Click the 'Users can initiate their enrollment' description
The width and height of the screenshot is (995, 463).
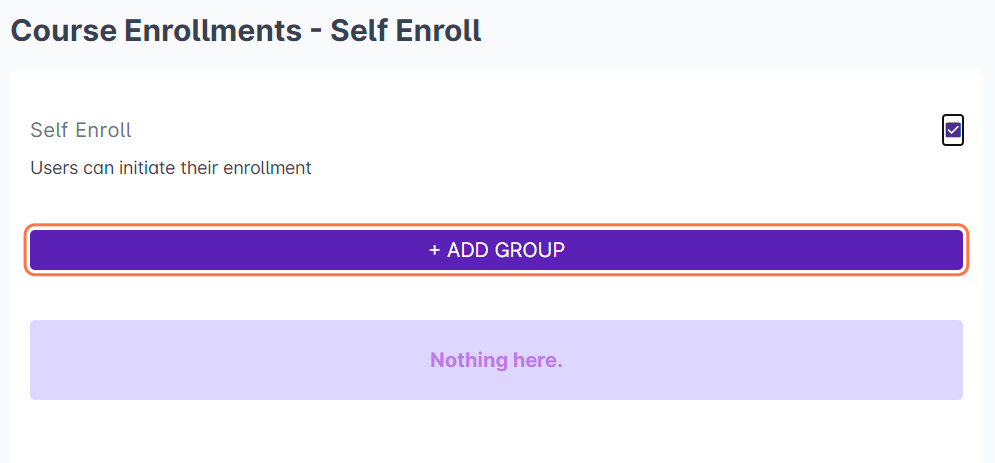[x=171, y=168]
